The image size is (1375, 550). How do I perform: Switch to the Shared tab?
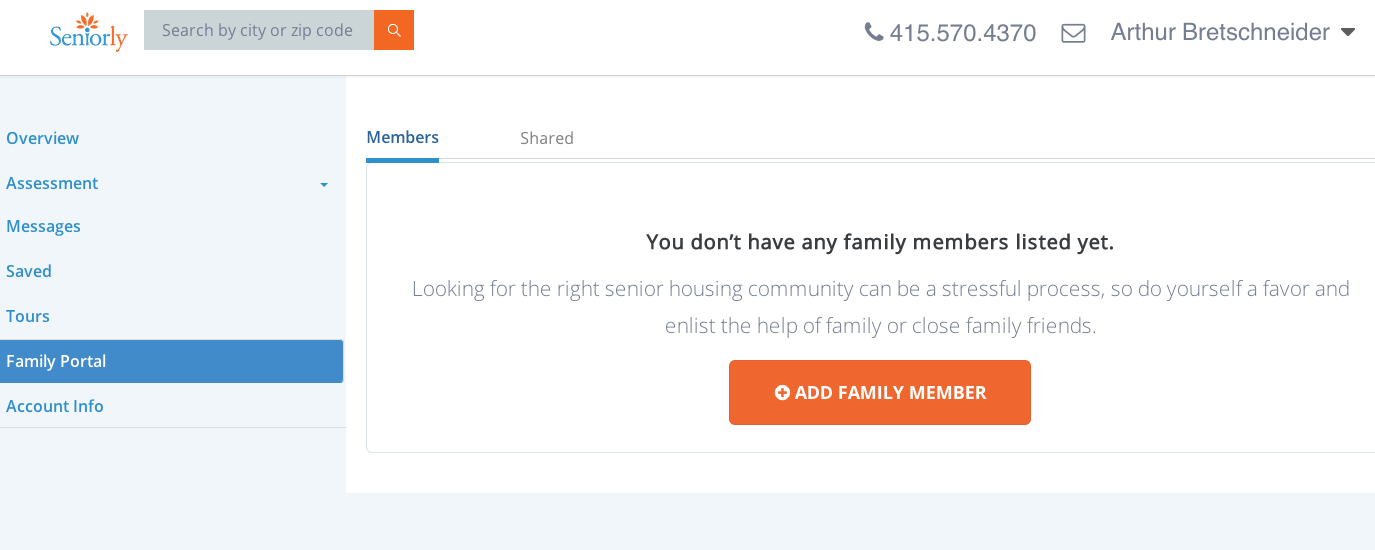click(546, 138)
